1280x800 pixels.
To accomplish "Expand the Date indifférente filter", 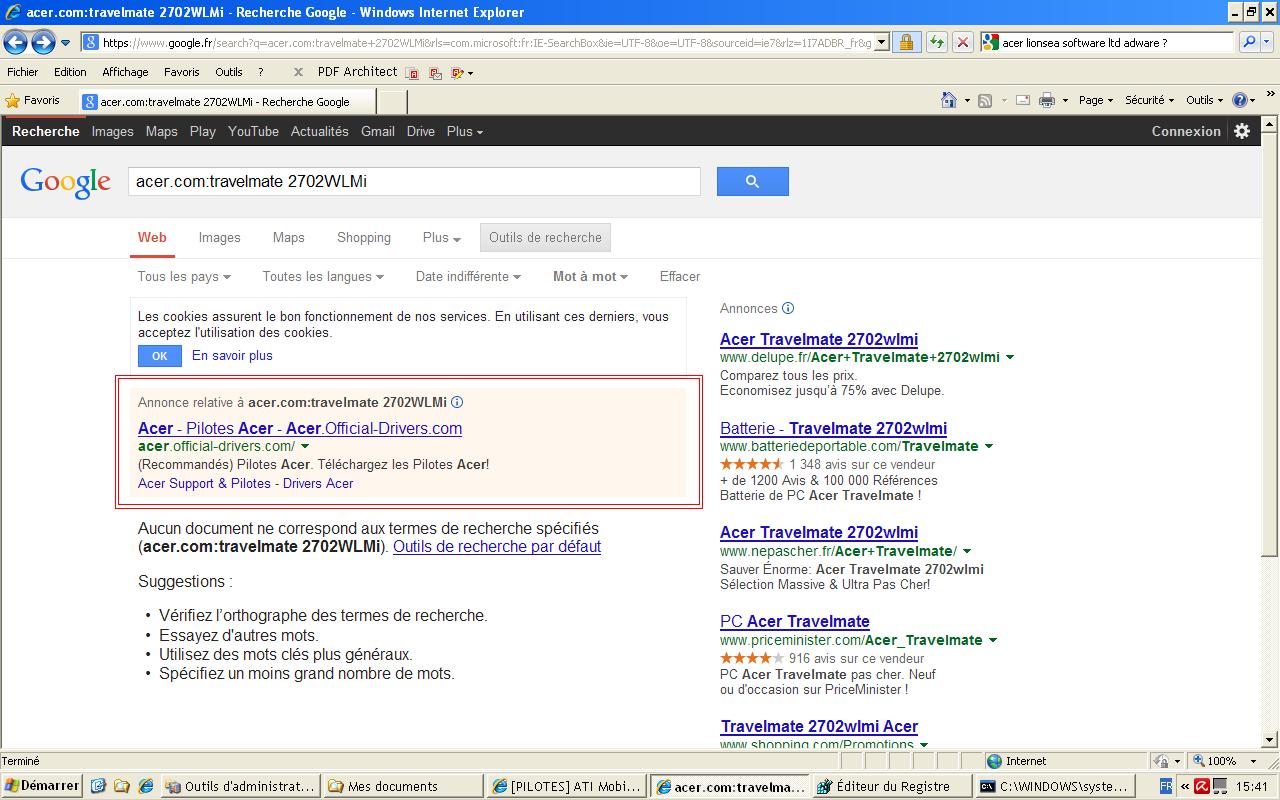I will [x=469, y=276].
